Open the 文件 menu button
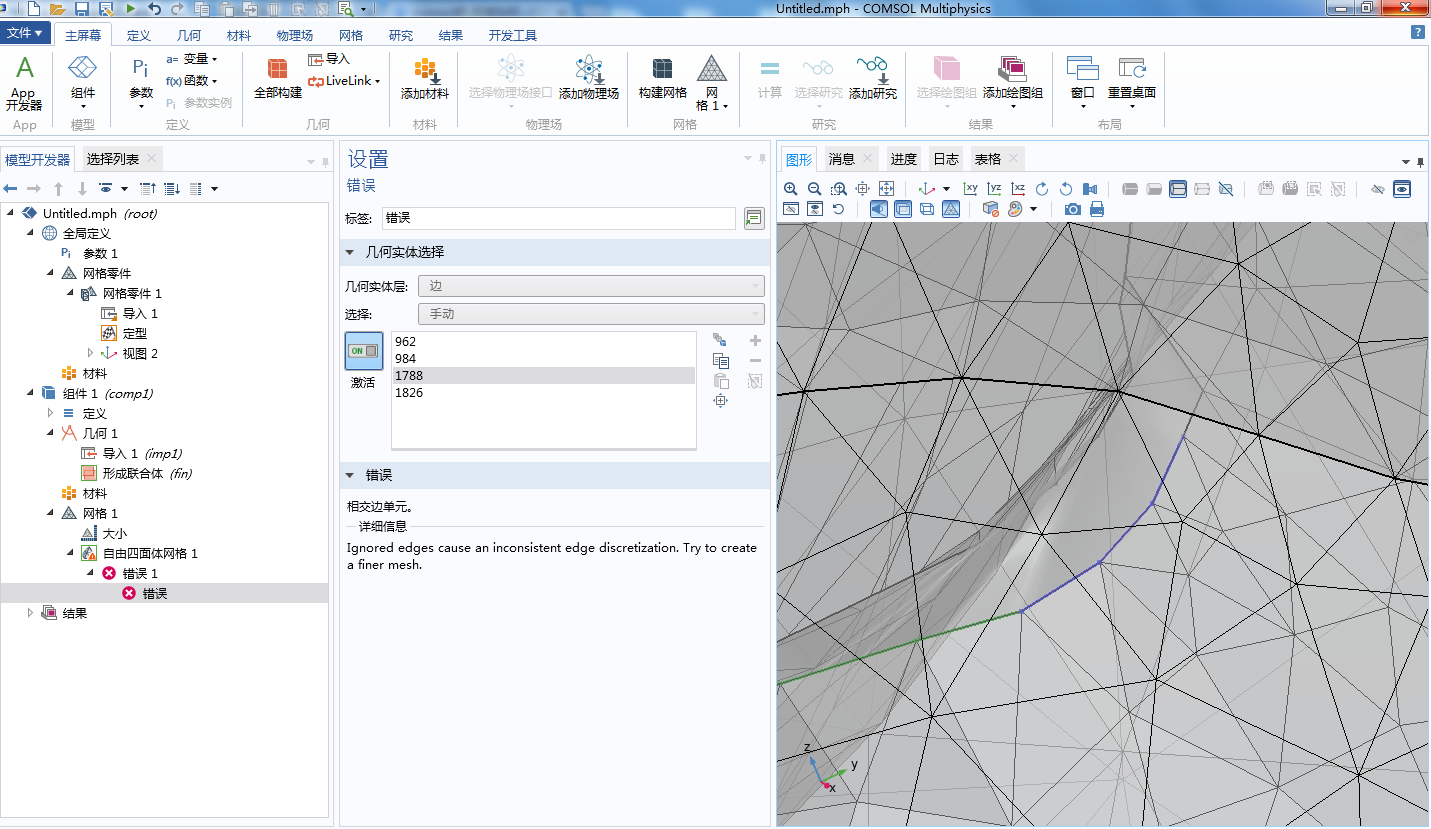Screen dimensions: 1431x829 click(25, 33)
